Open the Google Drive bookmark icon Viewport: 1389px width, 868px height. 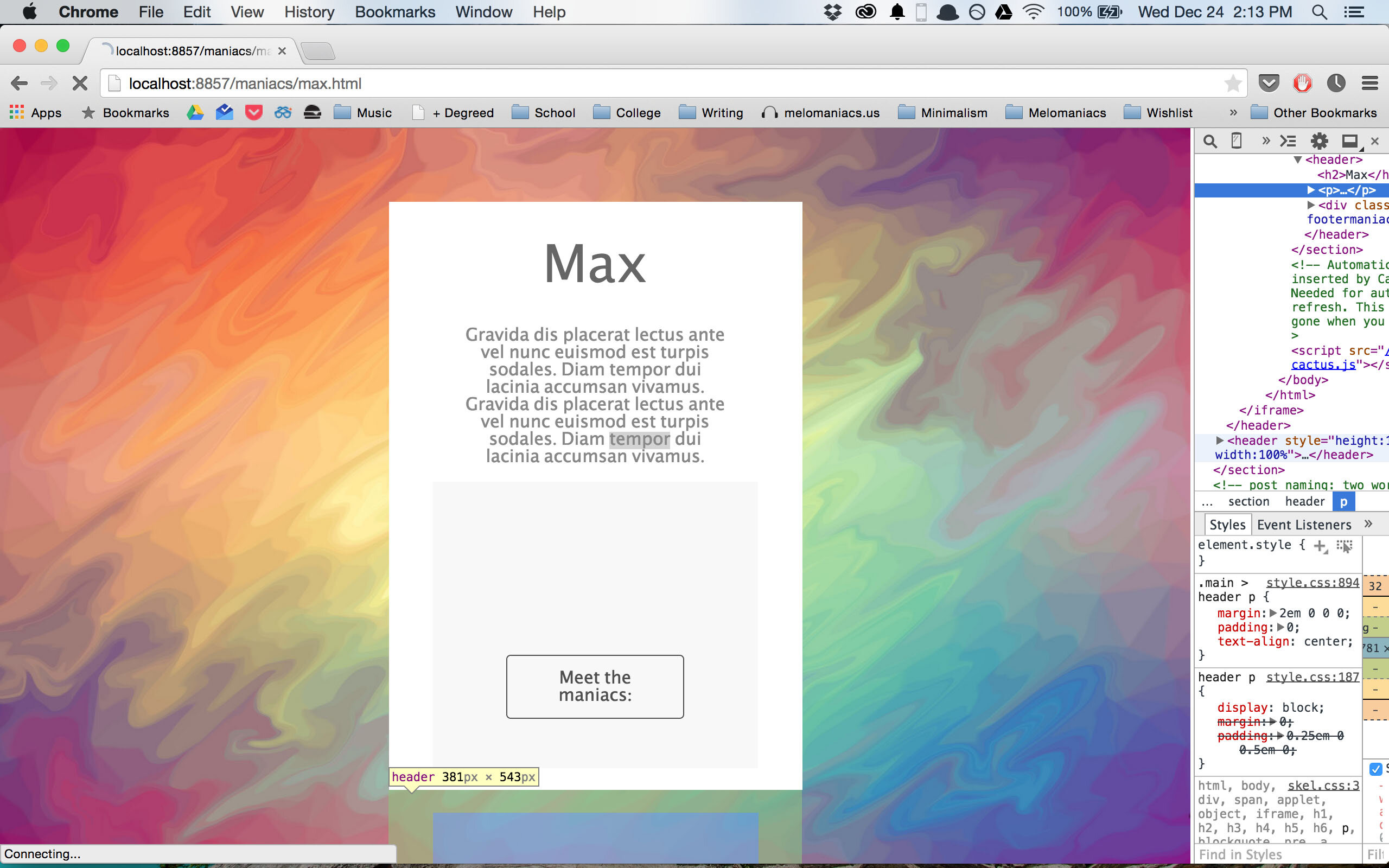click(x=195, y=112)
